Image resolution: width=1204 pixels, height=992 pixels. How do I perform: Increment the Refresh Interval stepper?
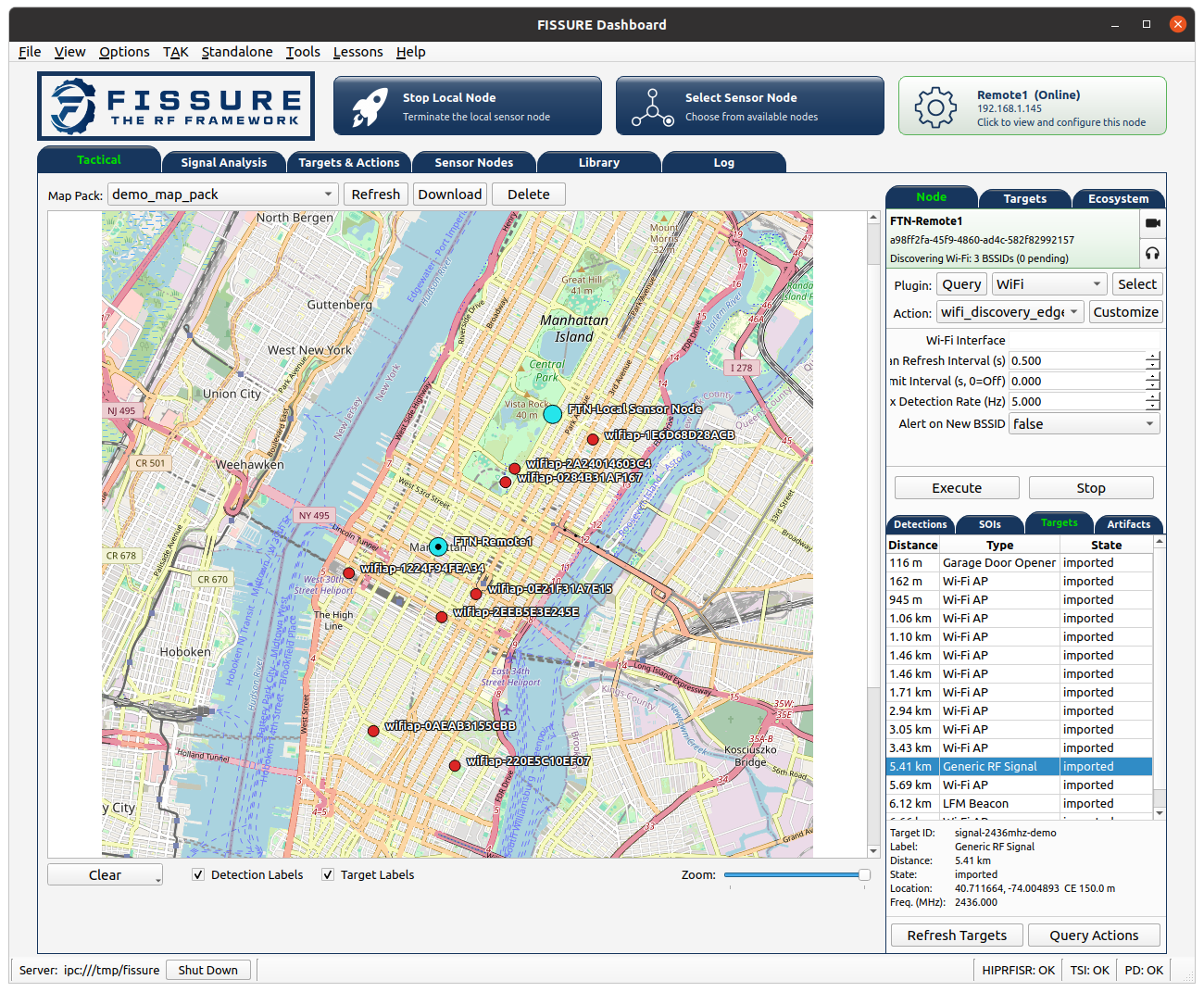[1152, 357]
